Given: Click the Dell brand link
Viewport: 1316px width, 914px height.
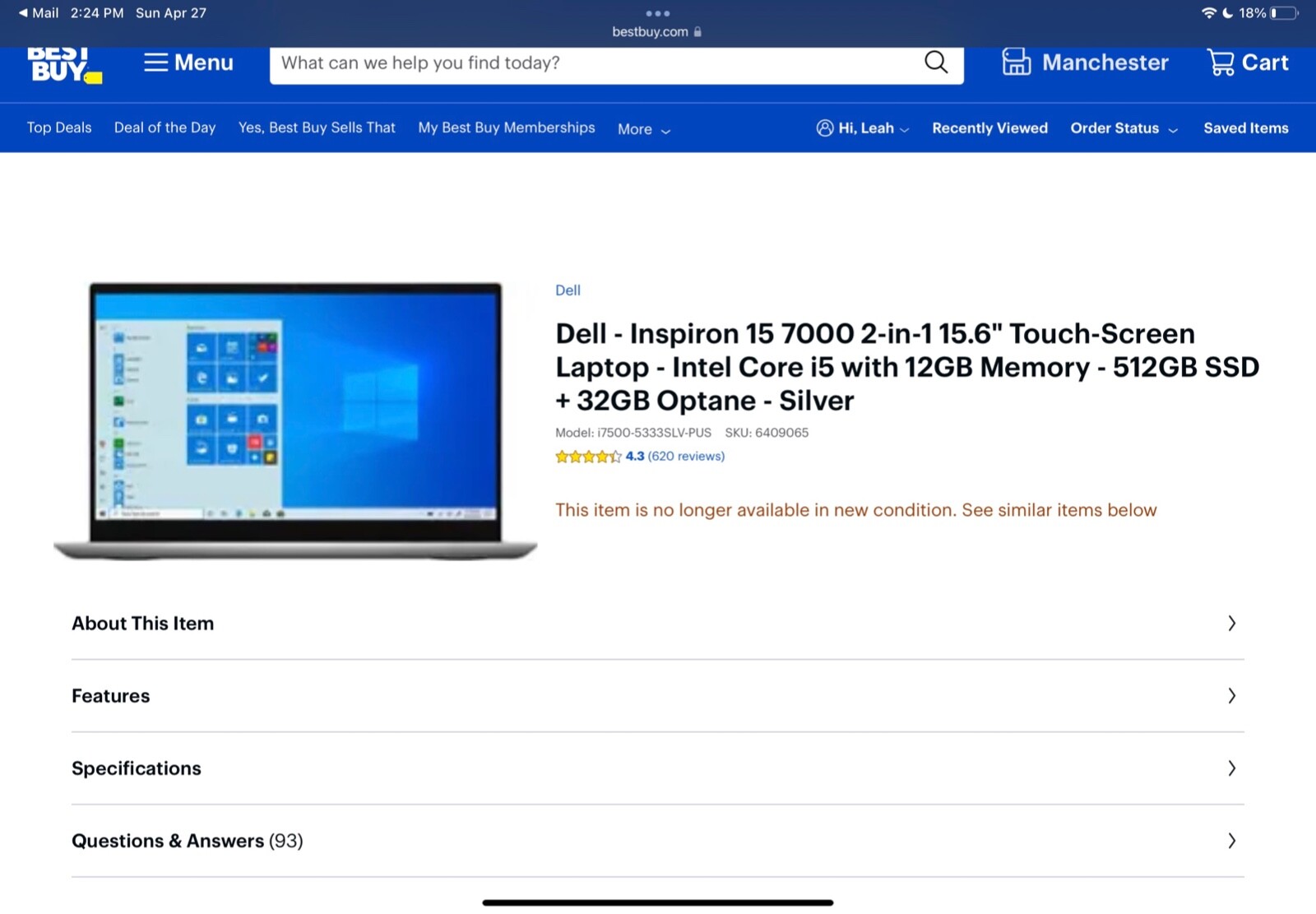Looking at the screenshot, I should click(x=568, y=290).
